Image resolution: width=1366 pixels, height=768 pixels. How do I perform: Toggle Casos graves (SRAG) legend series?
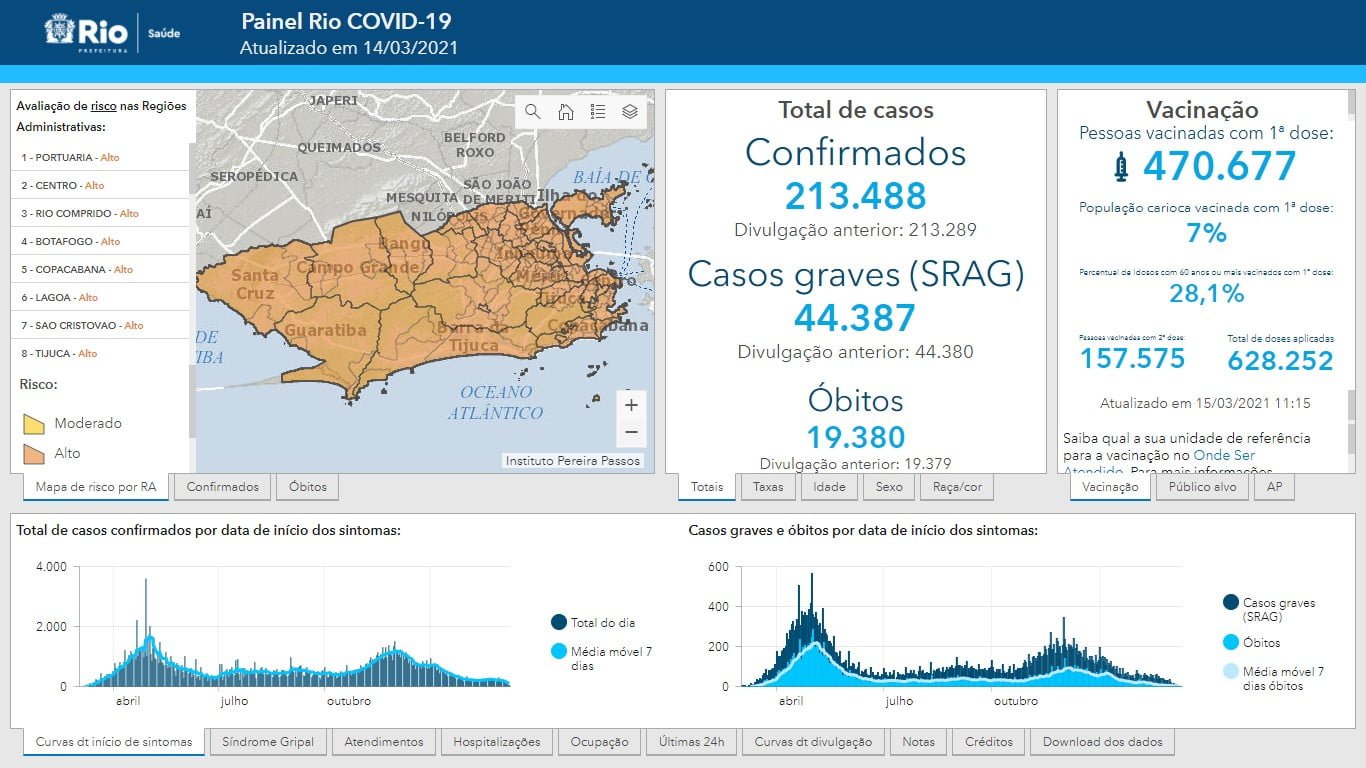(1230, 602)
